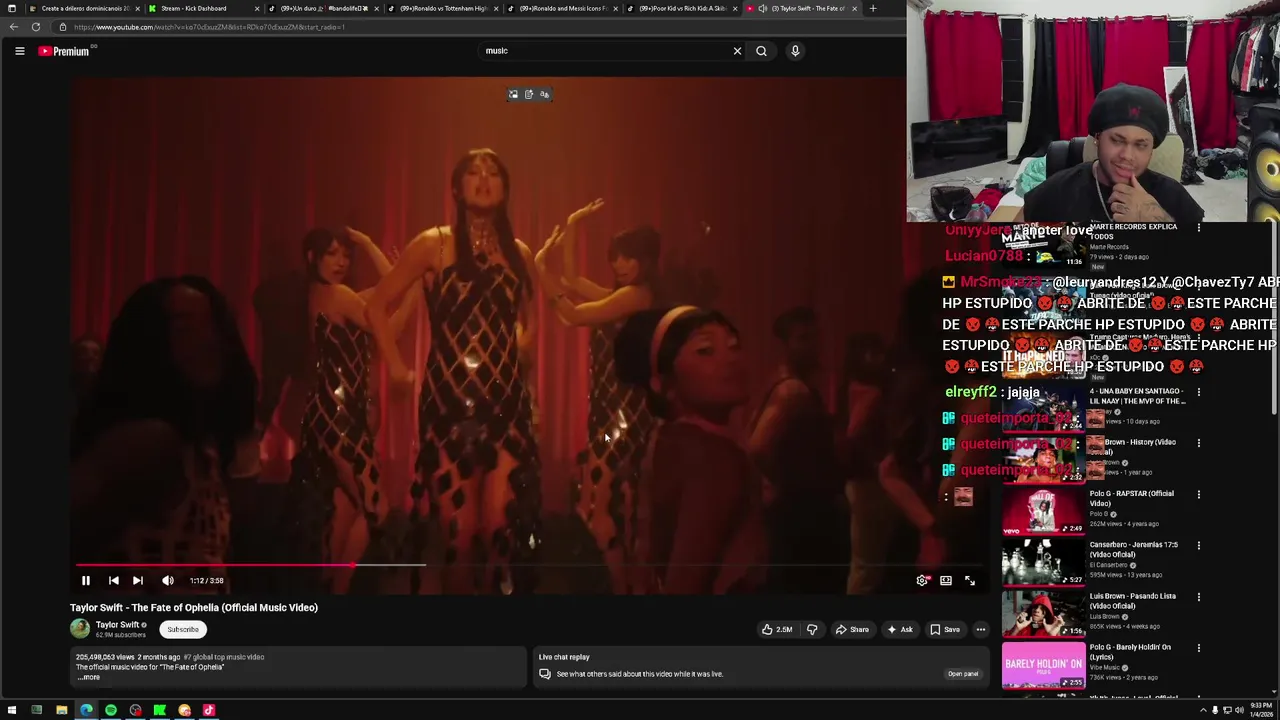Open TikTok app in taskbar
The height and width of the screenshot is (720, 1280).
(209, 710)
